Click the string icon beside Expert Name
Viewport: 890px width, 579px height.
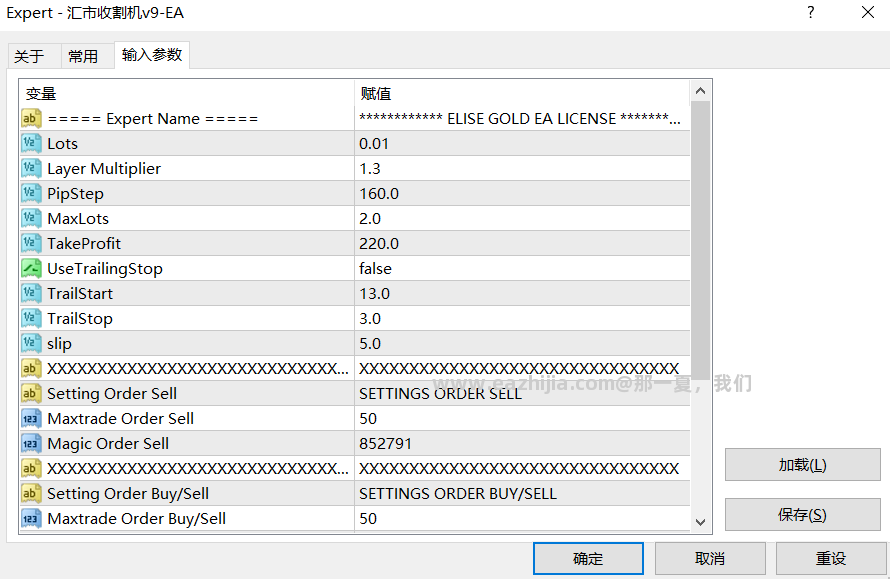31,119
